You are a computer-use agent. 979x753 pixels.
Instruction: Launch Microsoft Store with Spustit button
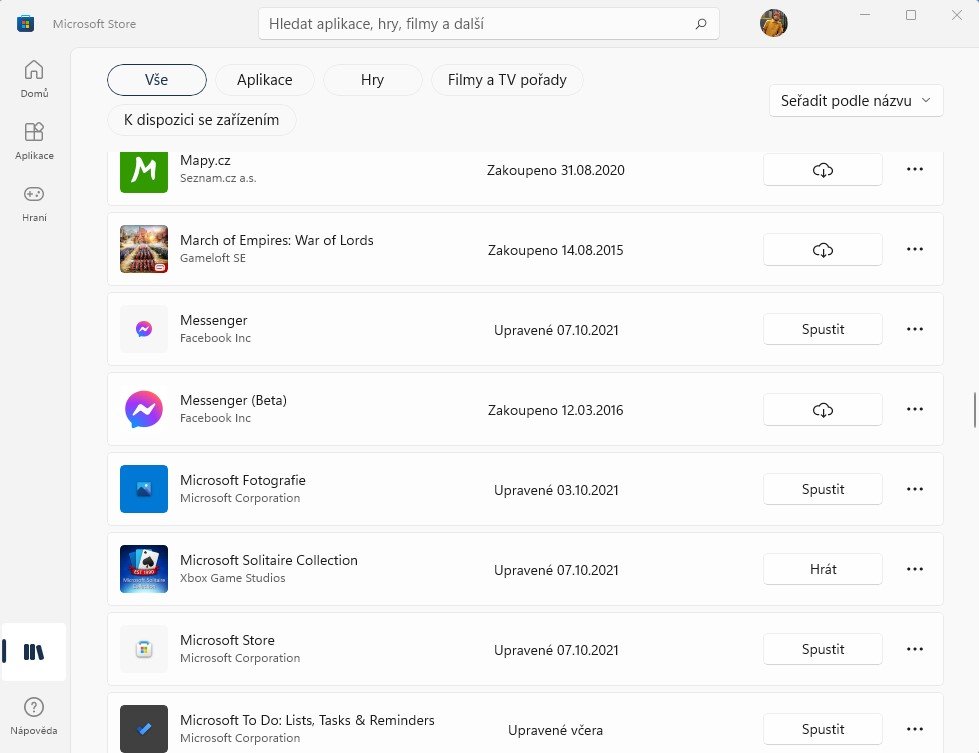click(823, 649)
